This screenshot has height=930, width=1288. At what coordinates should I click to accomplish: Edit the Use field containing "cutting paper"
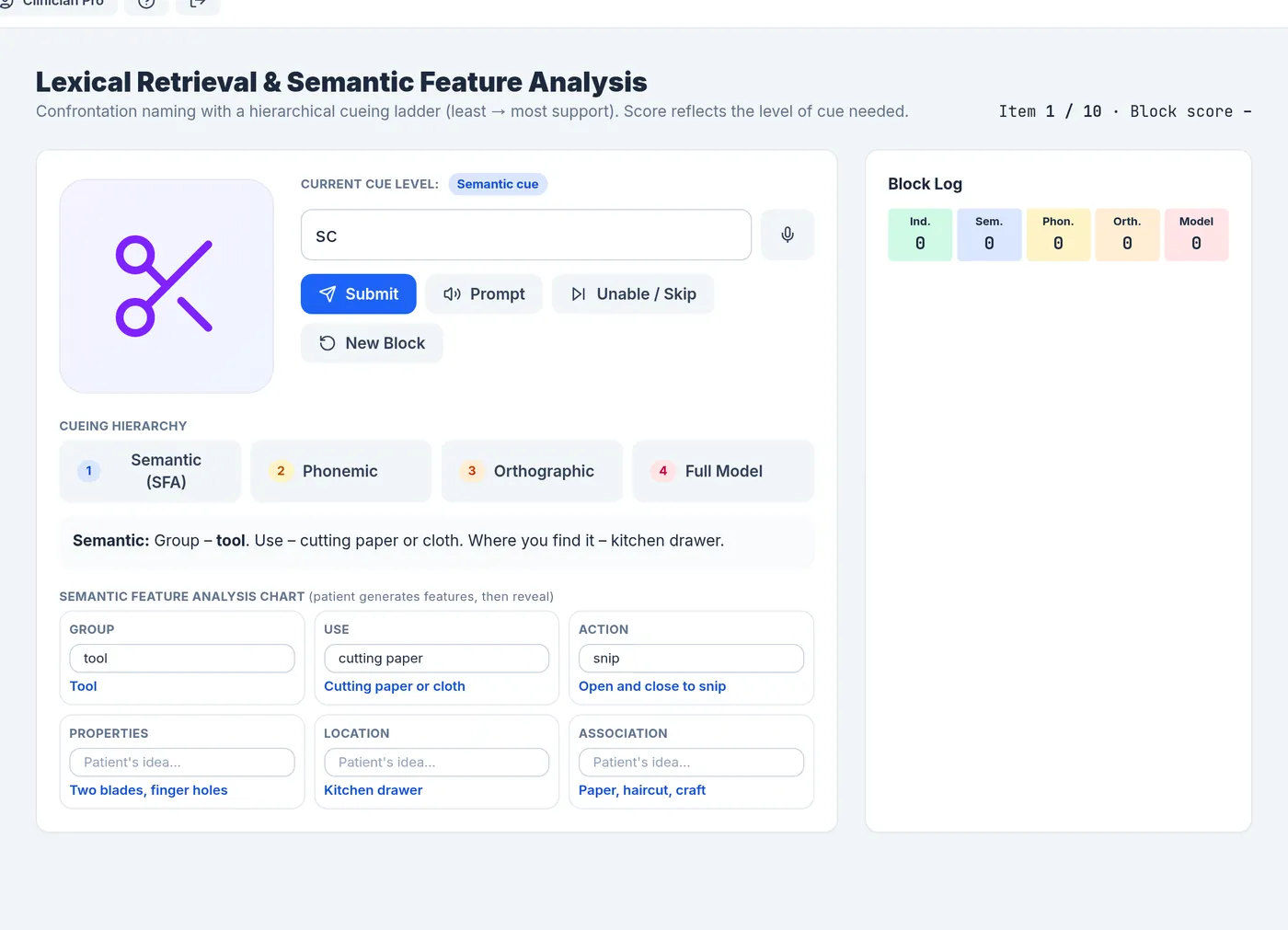[437, 659]
